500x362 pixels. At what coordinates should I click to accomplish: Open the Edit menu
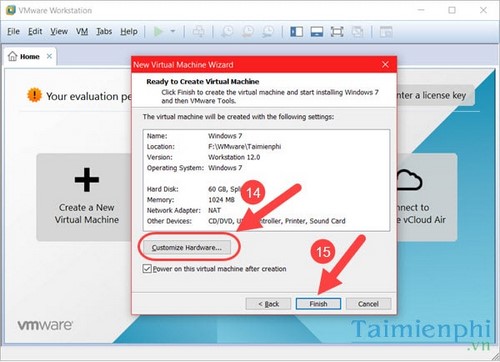(x=35, y=31)
